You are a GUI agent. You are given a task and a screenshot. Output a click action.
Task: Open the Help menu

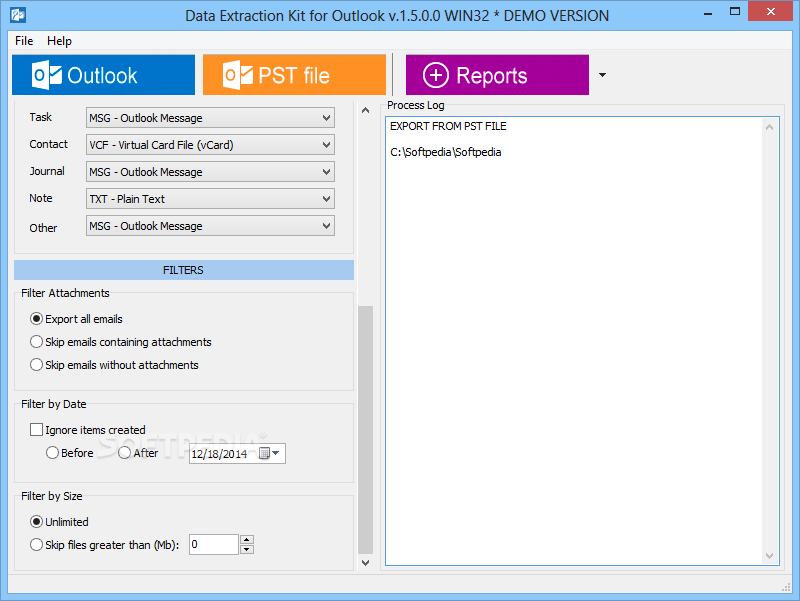pos(59,41)
